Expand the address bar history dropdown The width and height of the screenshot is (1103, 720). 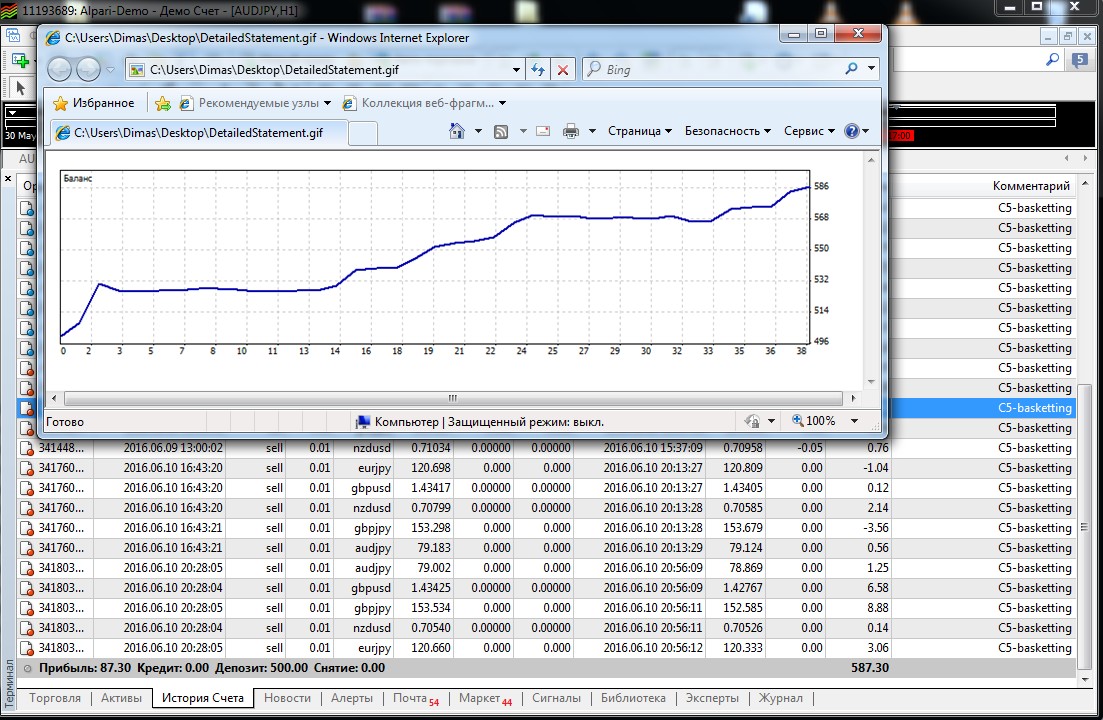pos(516,70)
